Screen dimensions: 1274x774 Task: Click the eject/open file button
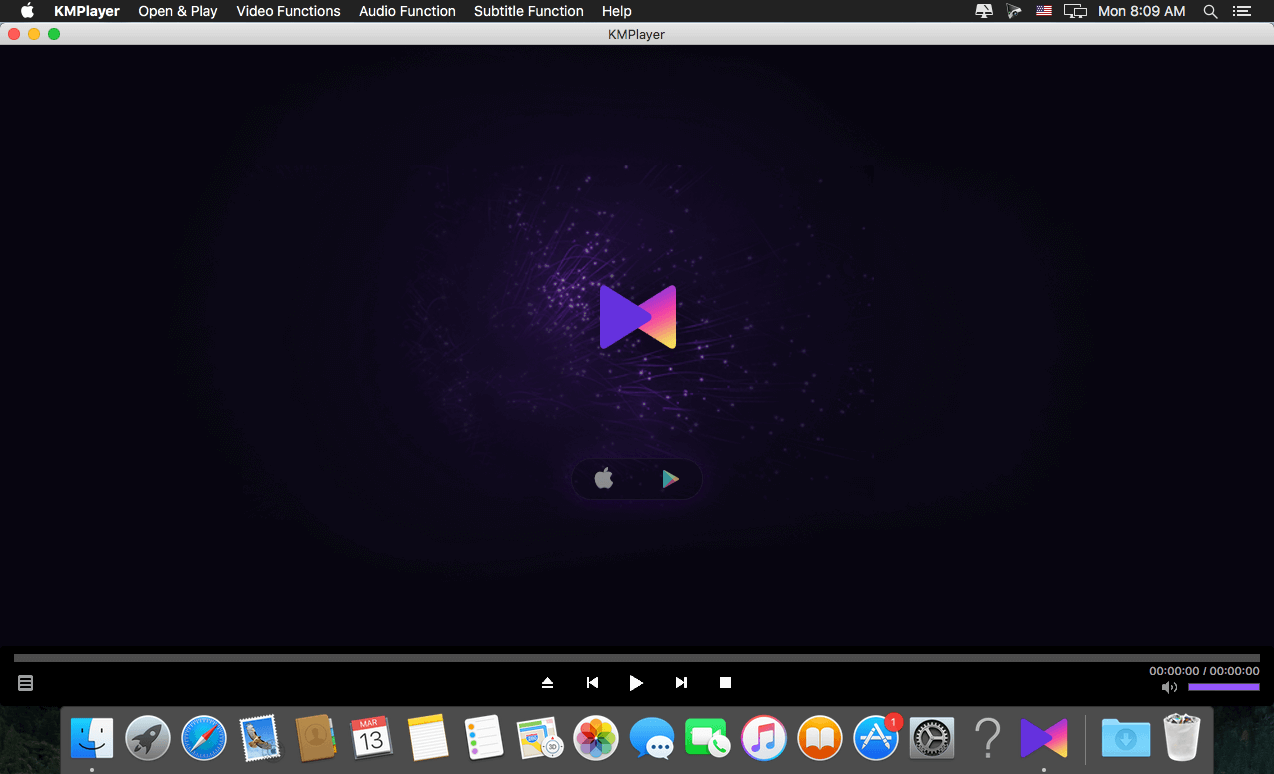point(547,683)
